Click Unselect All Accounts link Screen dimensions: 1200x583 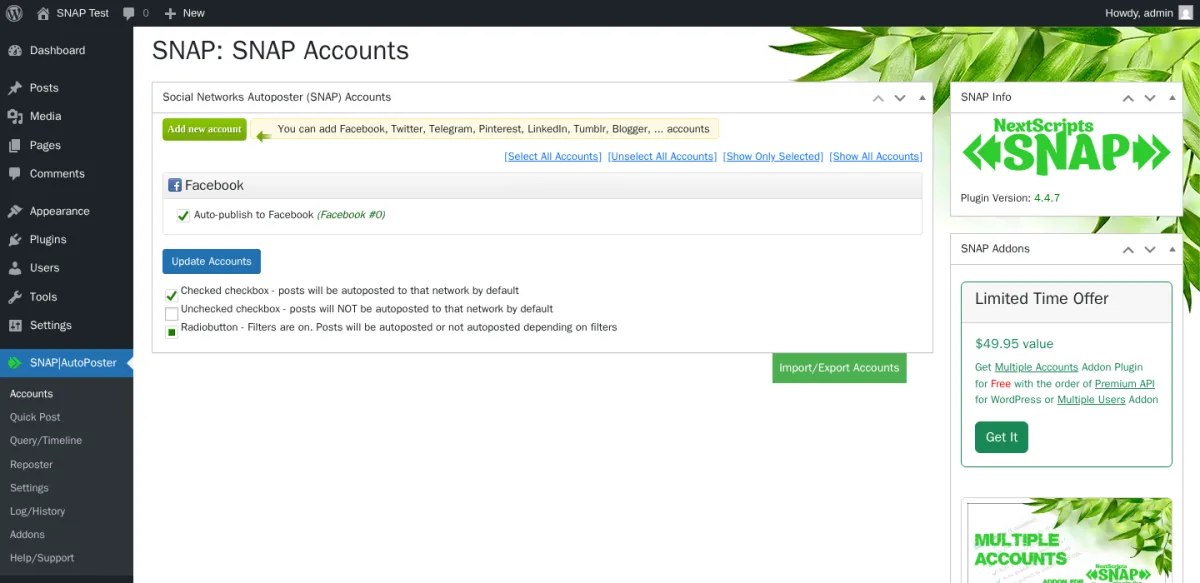[x=662, y=157]
